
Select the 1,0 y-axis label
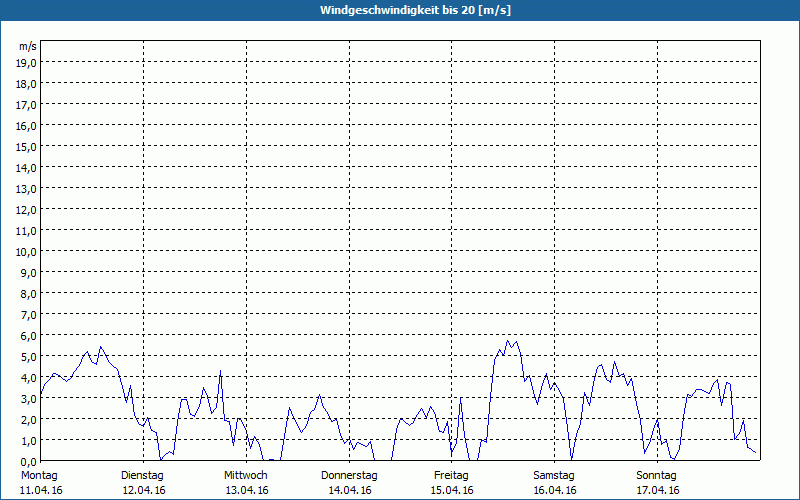pyautogui.click(x=29, y=441)
